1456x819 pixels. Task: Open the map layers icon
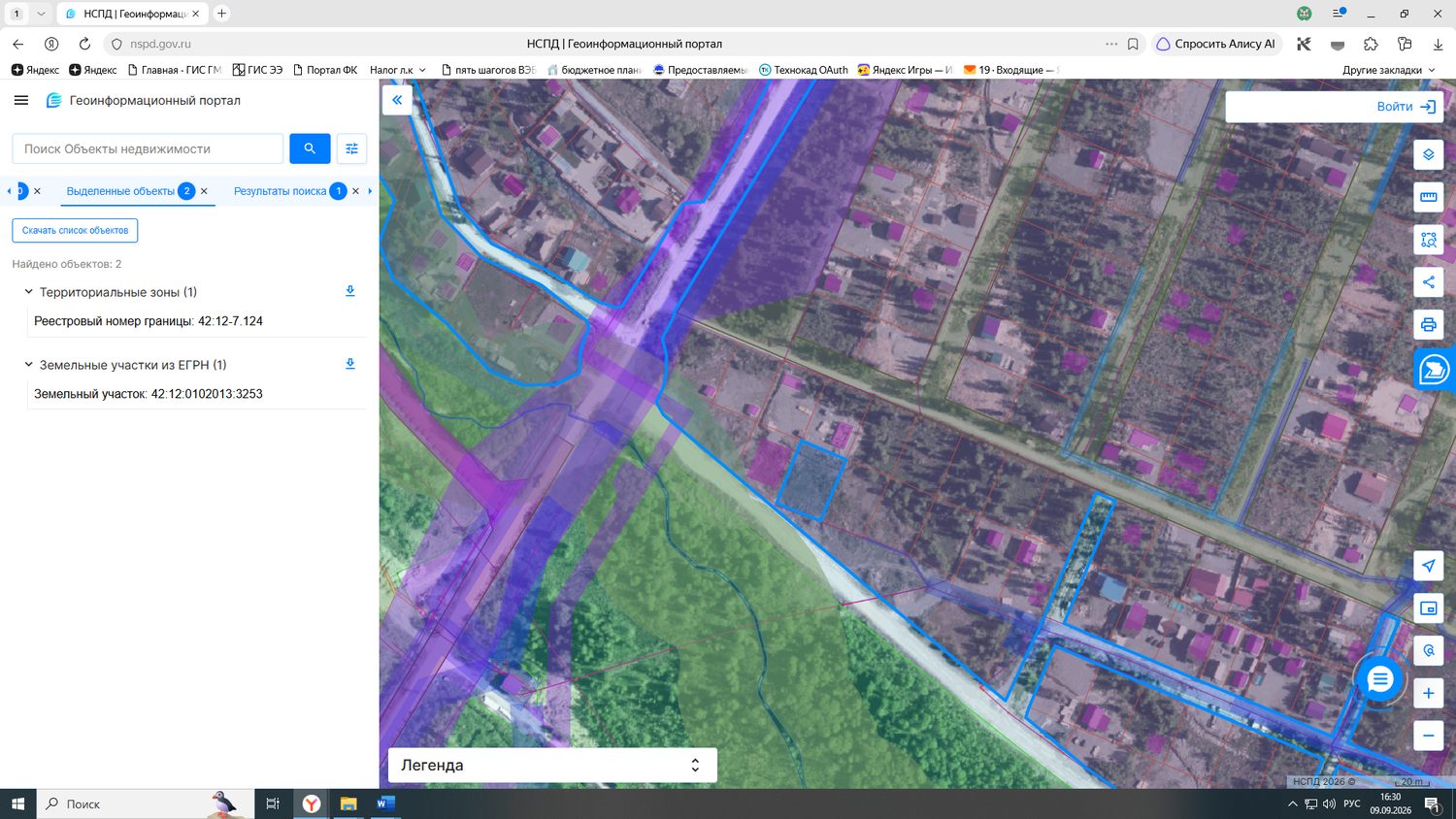tap(1428, 154)
